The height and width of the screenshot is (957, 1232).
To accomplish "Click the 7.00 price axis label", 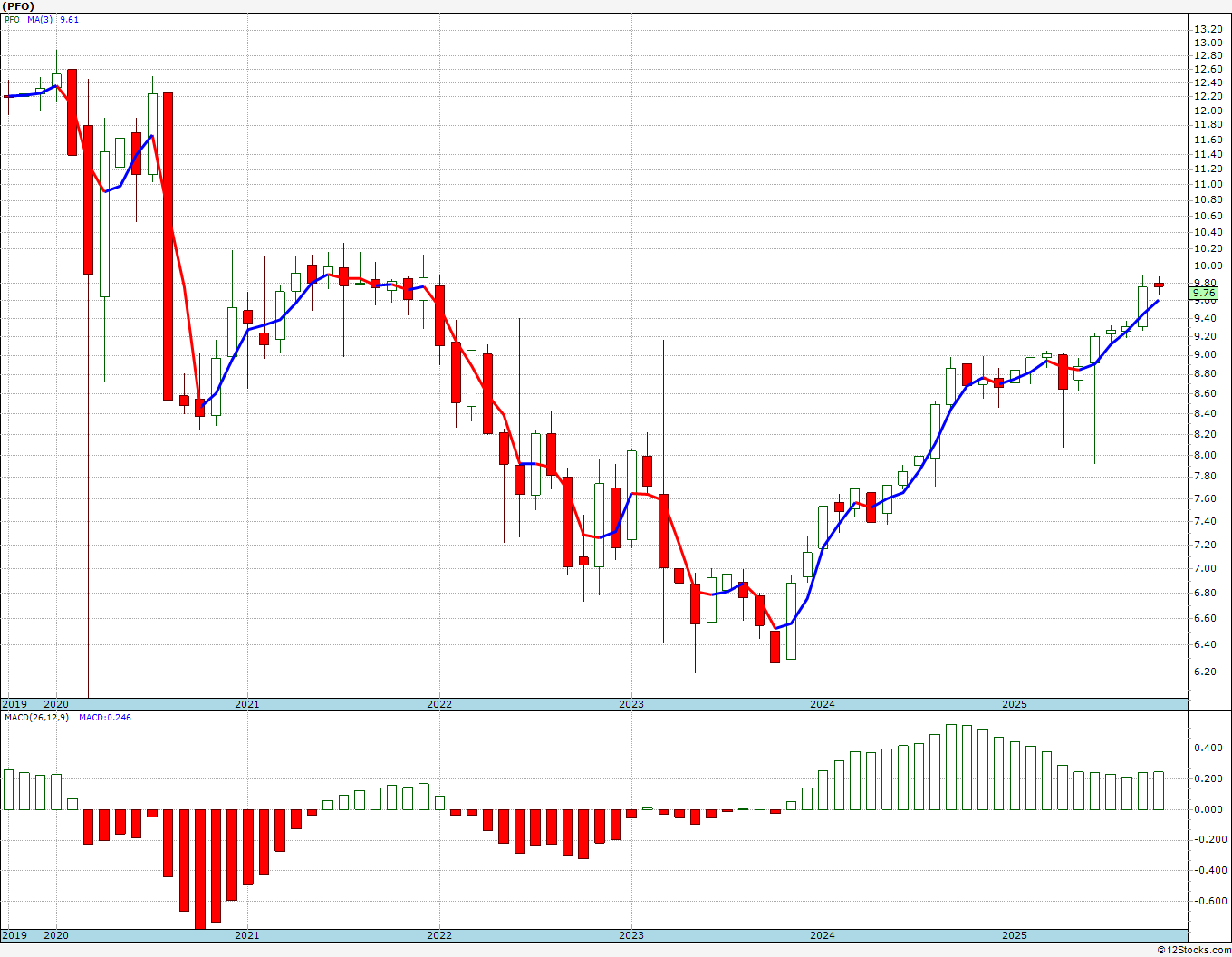I will (1207, 568).
